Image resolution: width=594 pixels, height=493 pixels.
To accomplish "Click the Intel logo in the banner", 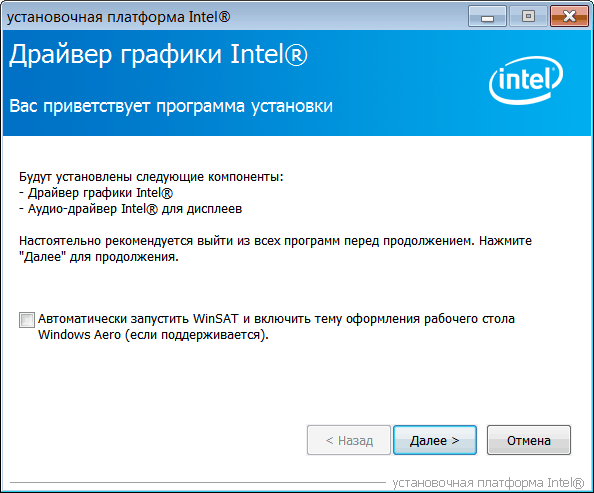I will pyautogui.click(x=526, y=80).
